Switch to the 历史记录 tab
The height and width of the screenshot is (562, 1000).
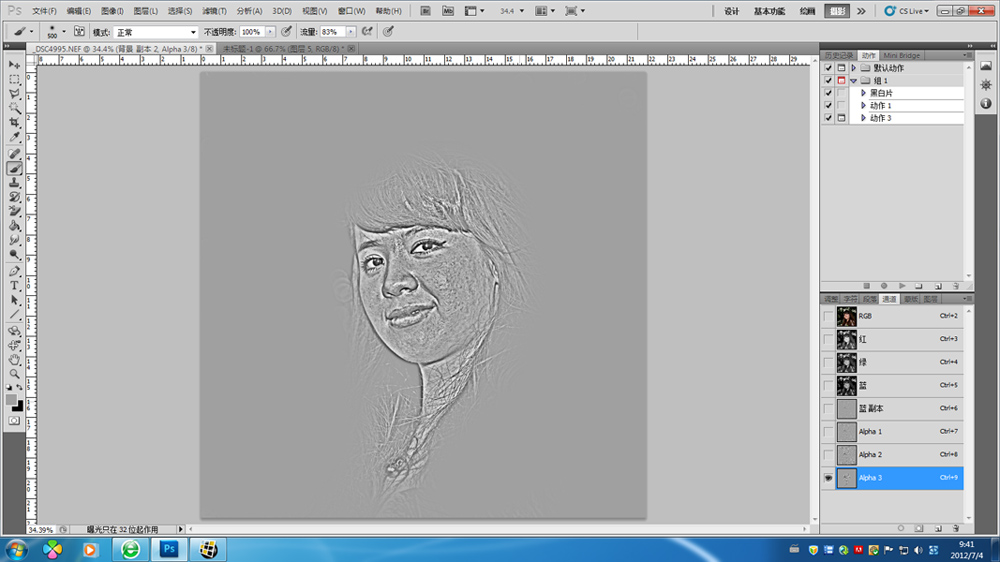[x=839, y=55]
